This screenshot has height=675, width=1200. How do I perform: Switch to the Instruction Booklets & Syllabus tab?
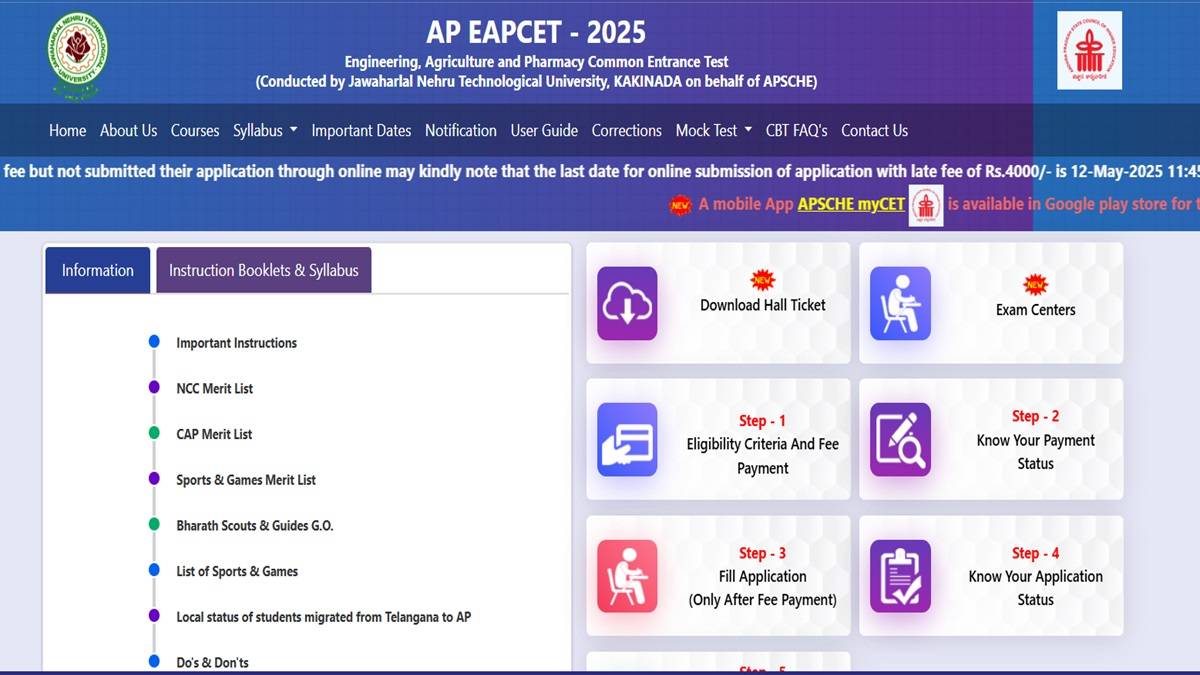click(x=263, y=269)
